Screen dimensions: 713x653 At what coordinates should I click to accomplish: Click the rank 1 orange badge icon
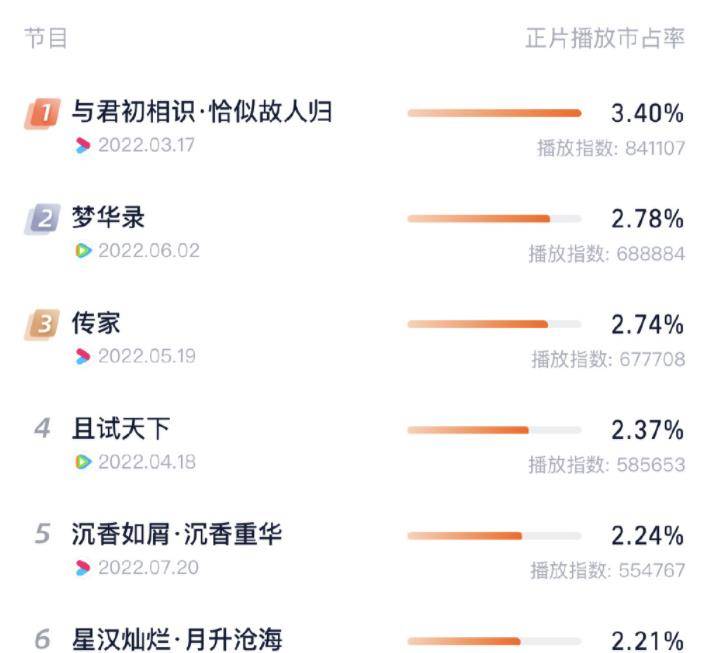click(x=43, y=113)
